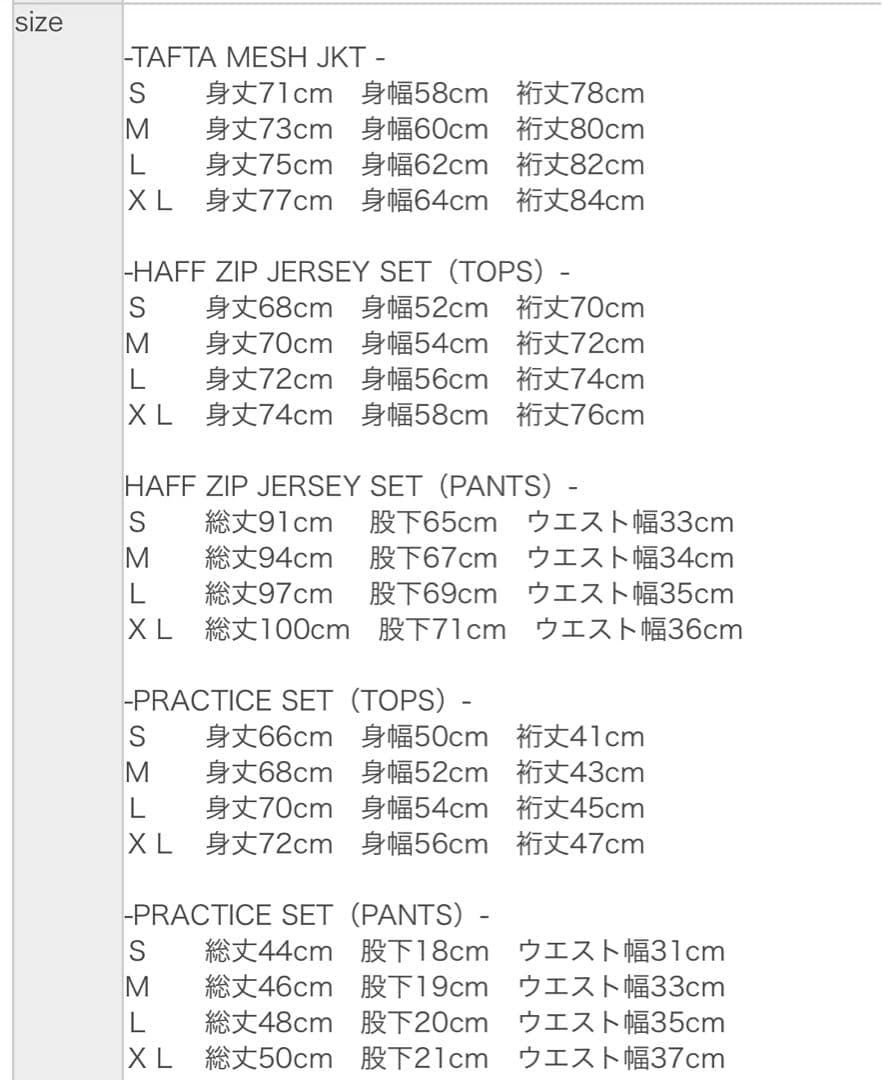Click the 股下21cm inseam value
Screen dimensions: 882x1080
[424, 1059]
